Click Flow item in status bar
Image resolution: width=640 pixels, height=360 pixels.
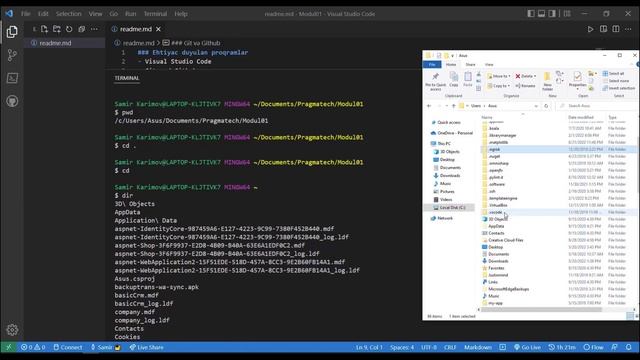tap(593, 347)
